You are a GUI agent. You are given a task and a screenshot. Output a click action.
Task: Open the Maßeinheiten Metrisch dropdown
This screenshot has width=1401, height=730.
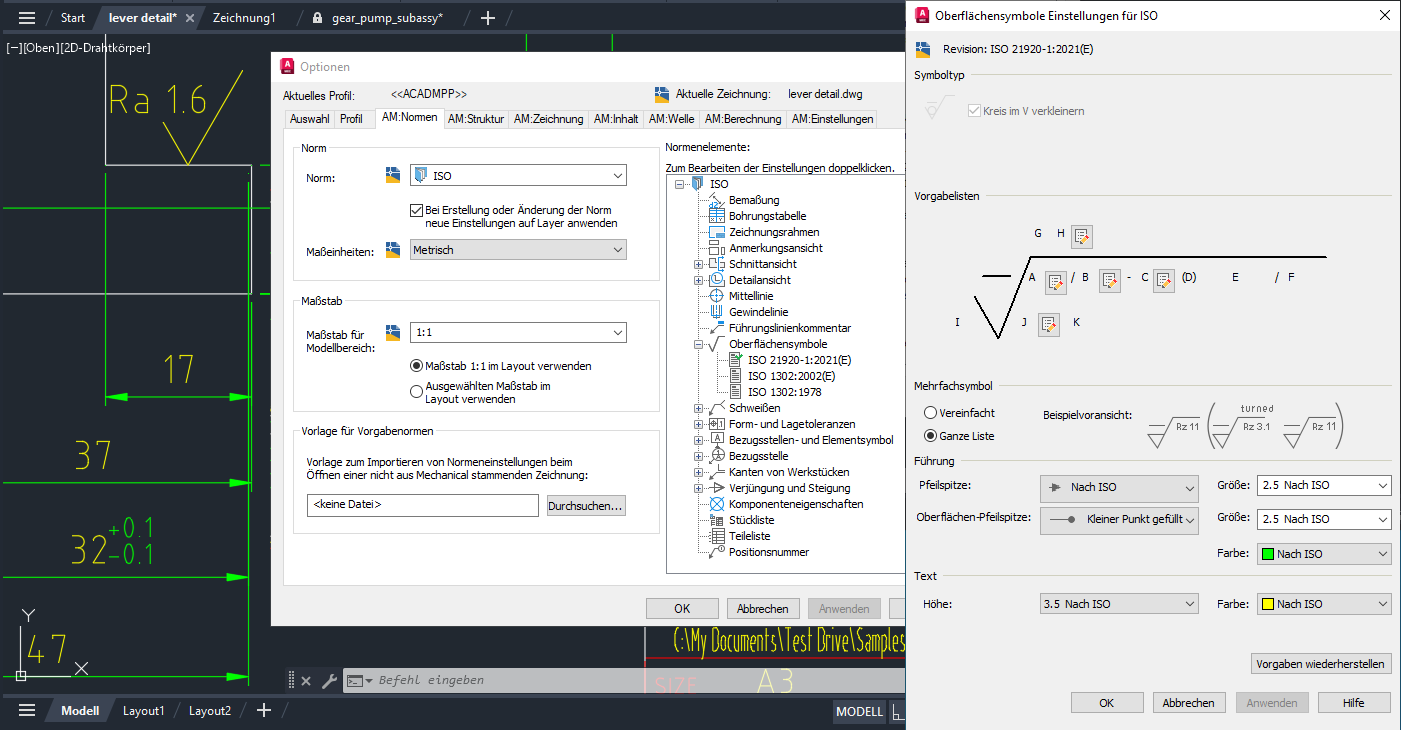518,250
